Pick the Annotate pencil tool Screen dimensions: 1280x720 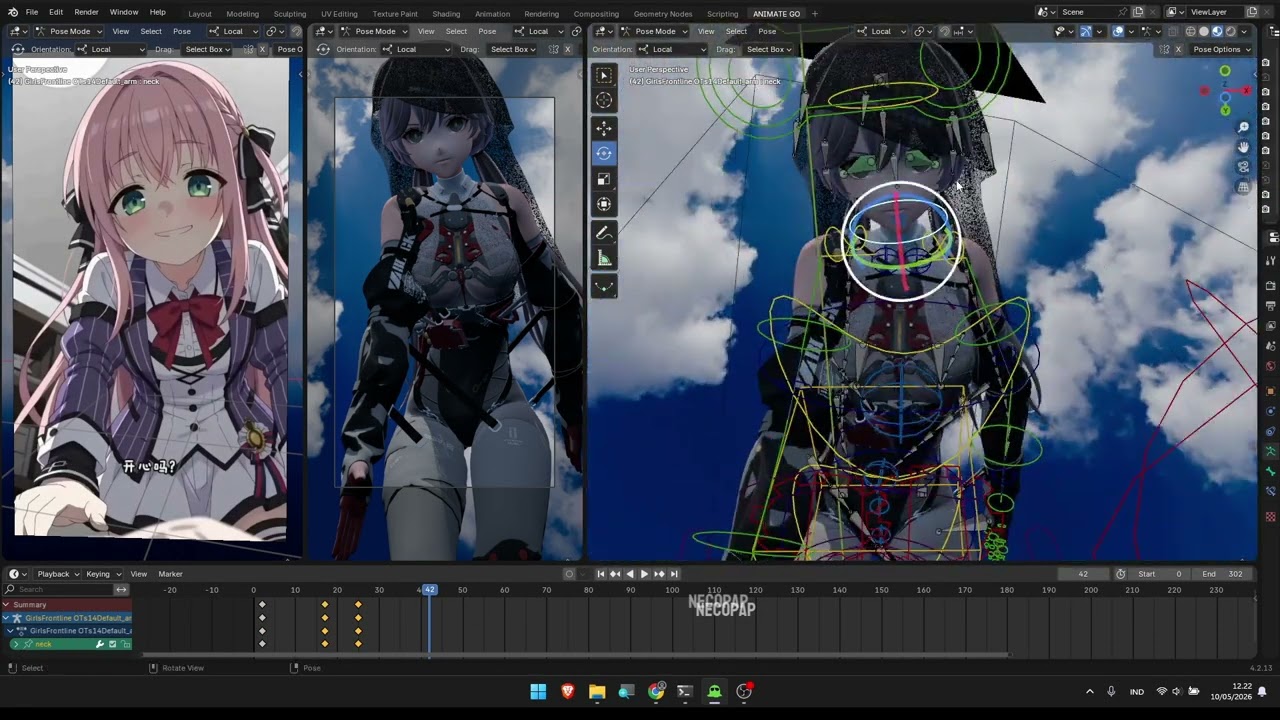click(604, 233)
